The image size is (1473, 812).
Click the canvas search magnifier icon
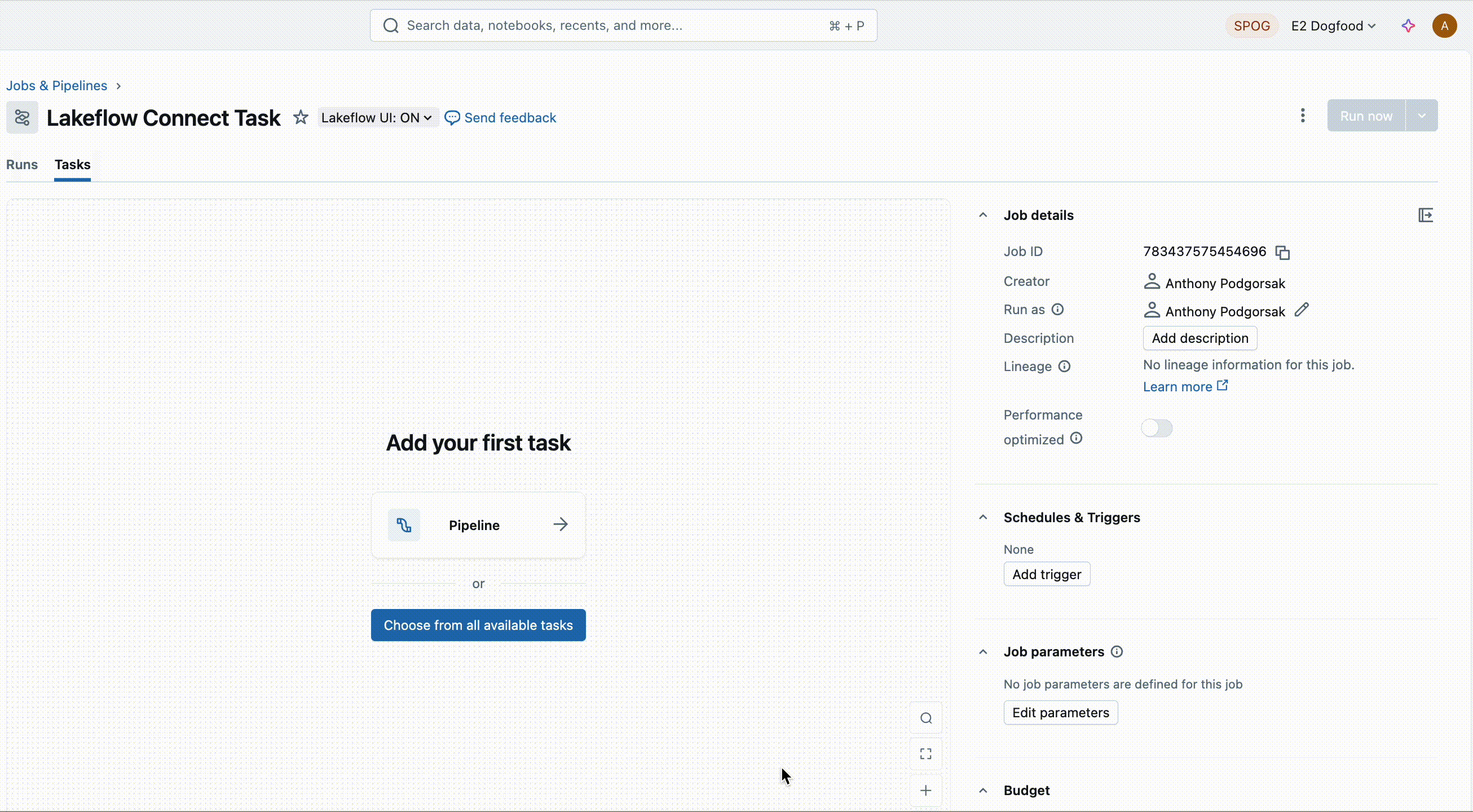click(x=926, y=718)
